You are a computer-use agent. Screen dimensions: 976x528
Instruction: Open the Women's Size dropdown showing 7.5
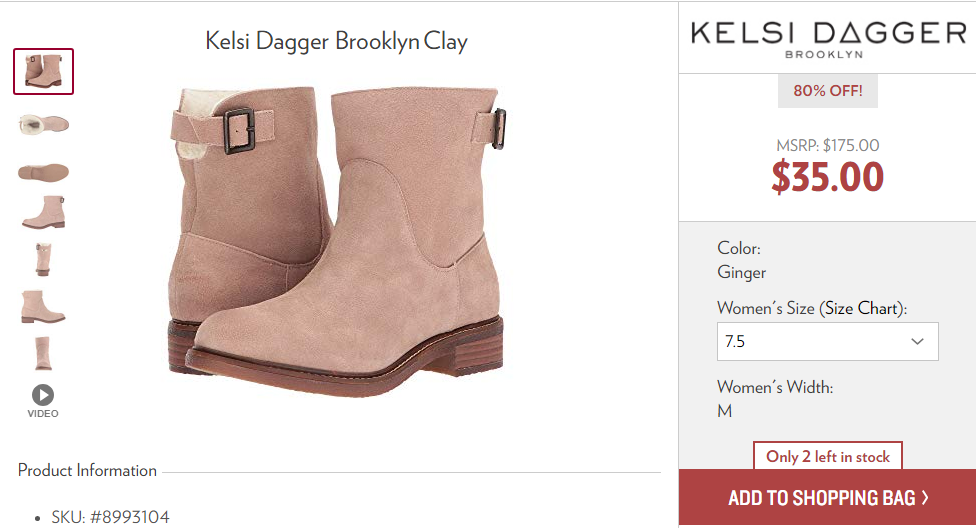coord(827,341)
